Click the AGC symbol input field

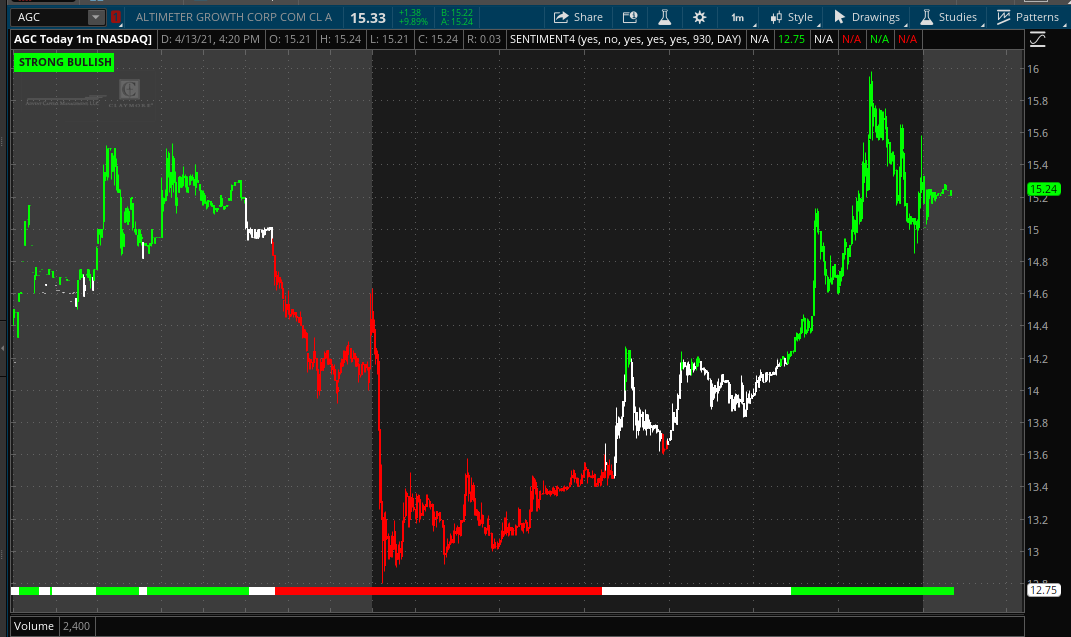49,17
